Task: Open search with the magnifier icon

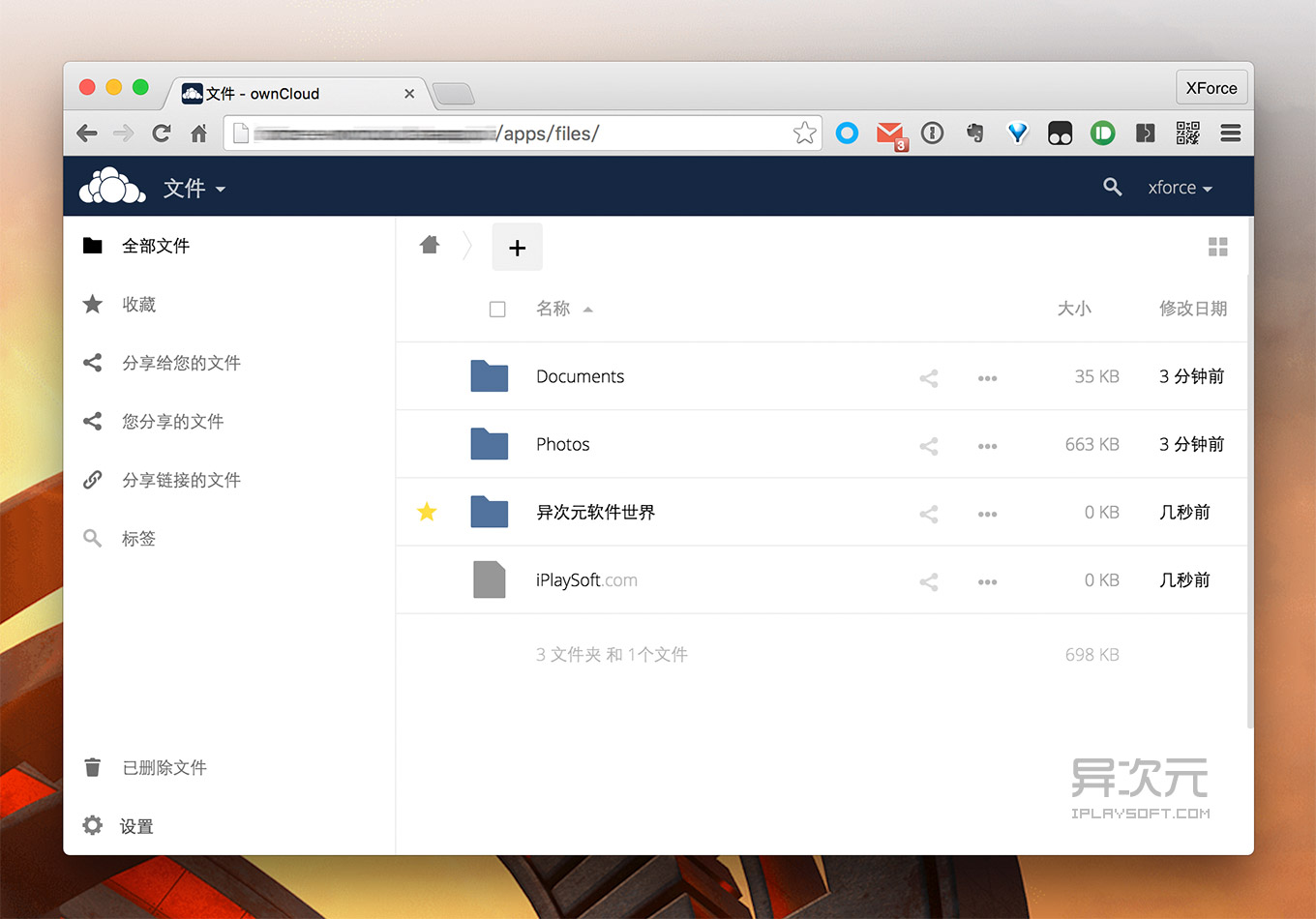Action: click(x=1112, y=187)
